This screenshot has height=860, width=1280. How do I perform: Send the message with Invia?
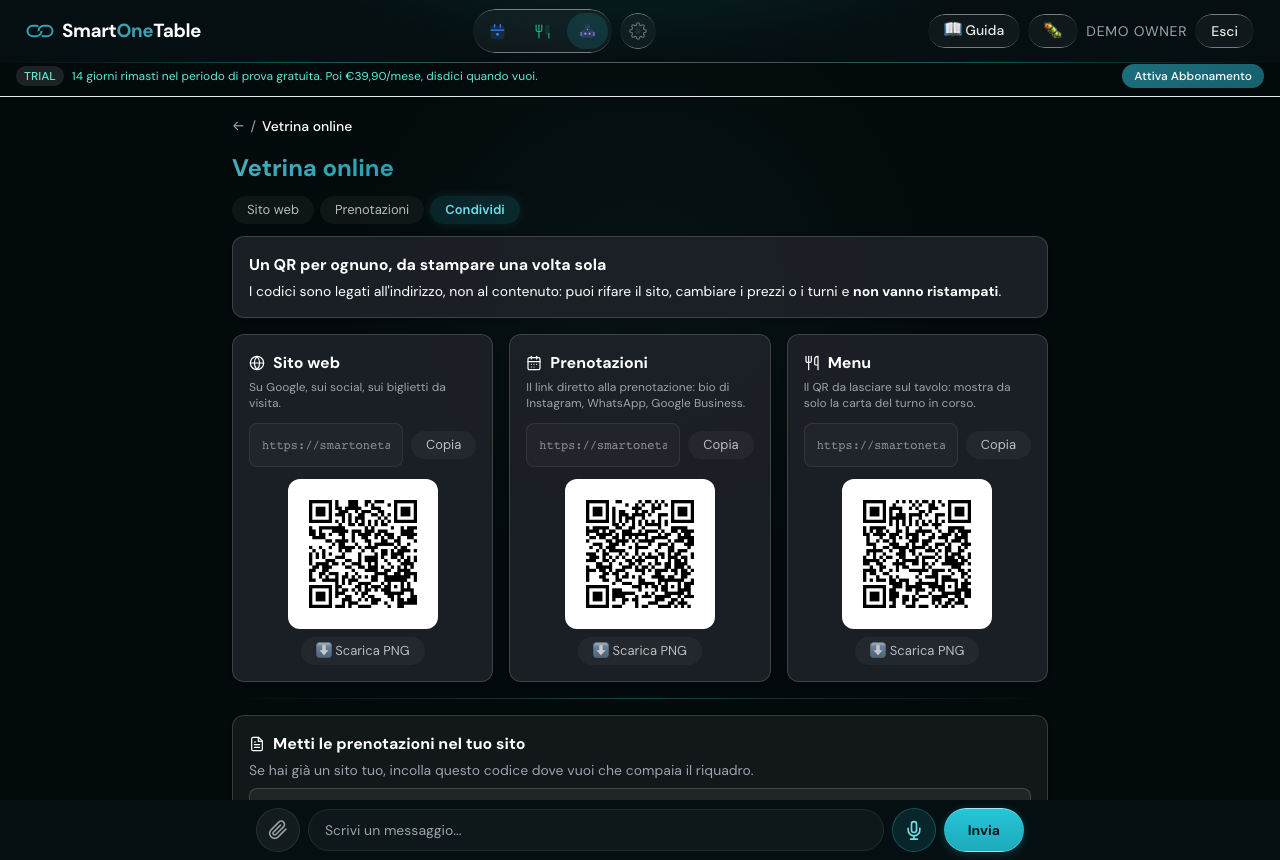[x=984, y=830]
